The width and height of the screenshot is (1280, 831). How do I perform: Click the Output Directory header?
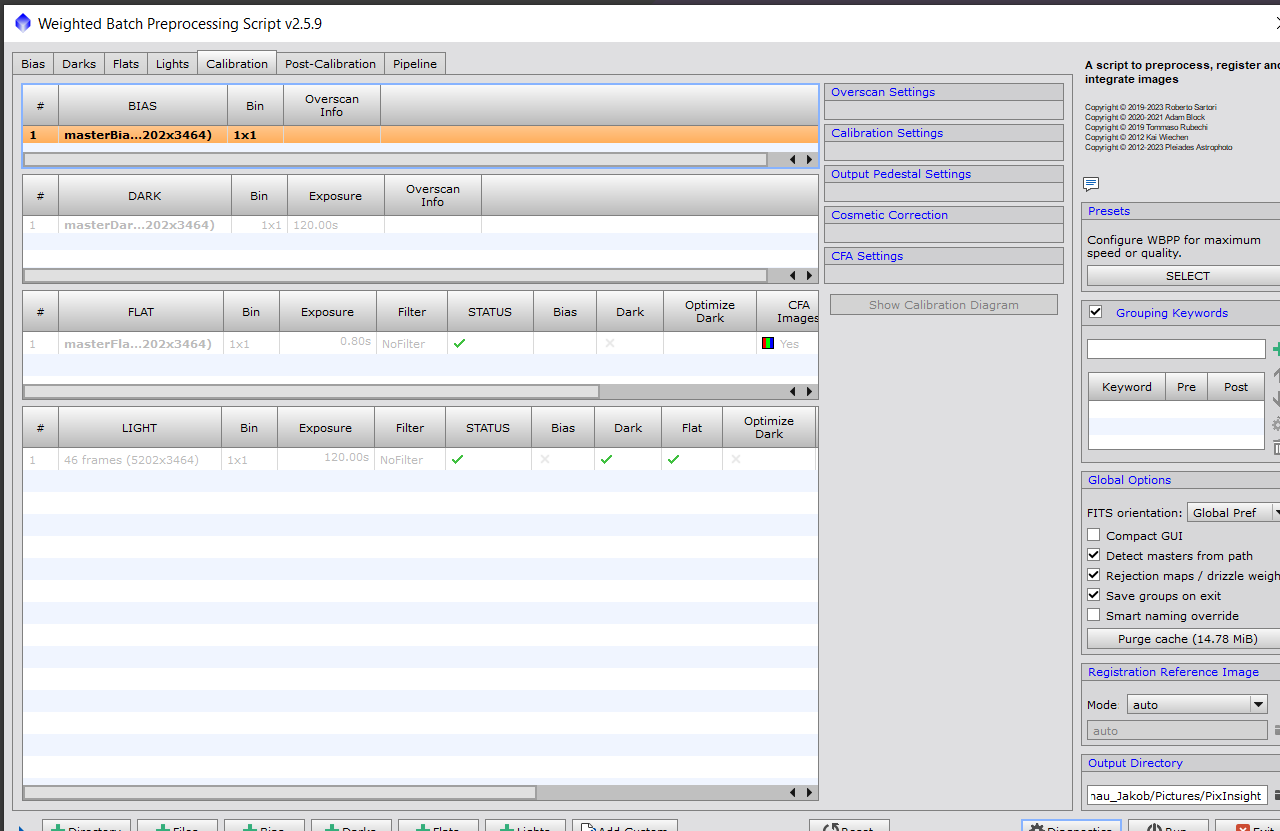point(1181,763)
